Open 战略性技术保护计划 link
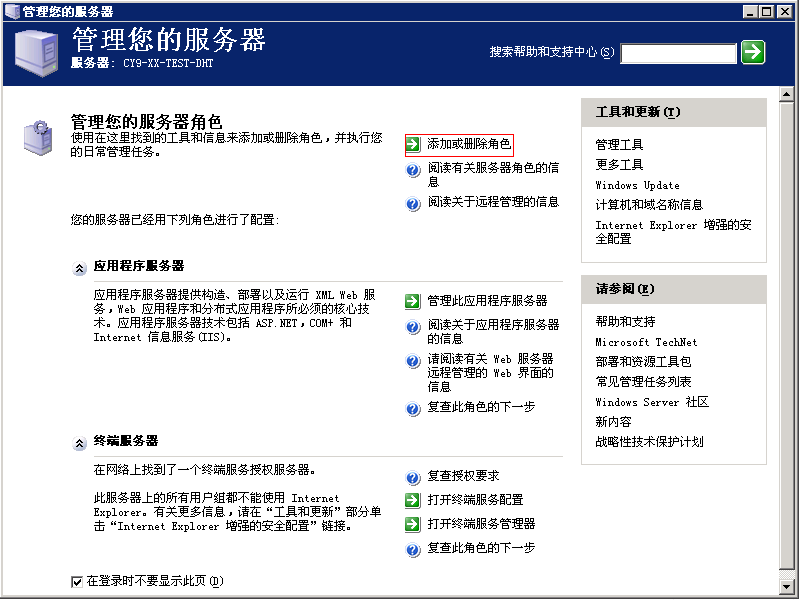Image resolution: width=799 pixels, height=600 pixels. 649,442
